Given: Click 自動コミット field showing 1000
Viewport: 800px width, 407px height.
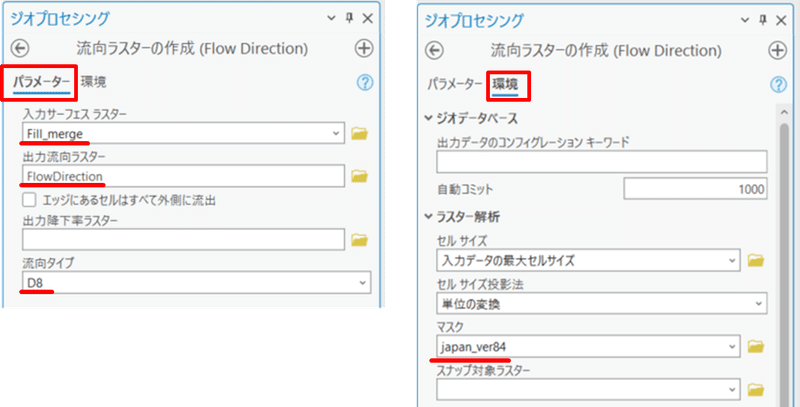Looking at the screenshot, I should [x=695, y=189].
